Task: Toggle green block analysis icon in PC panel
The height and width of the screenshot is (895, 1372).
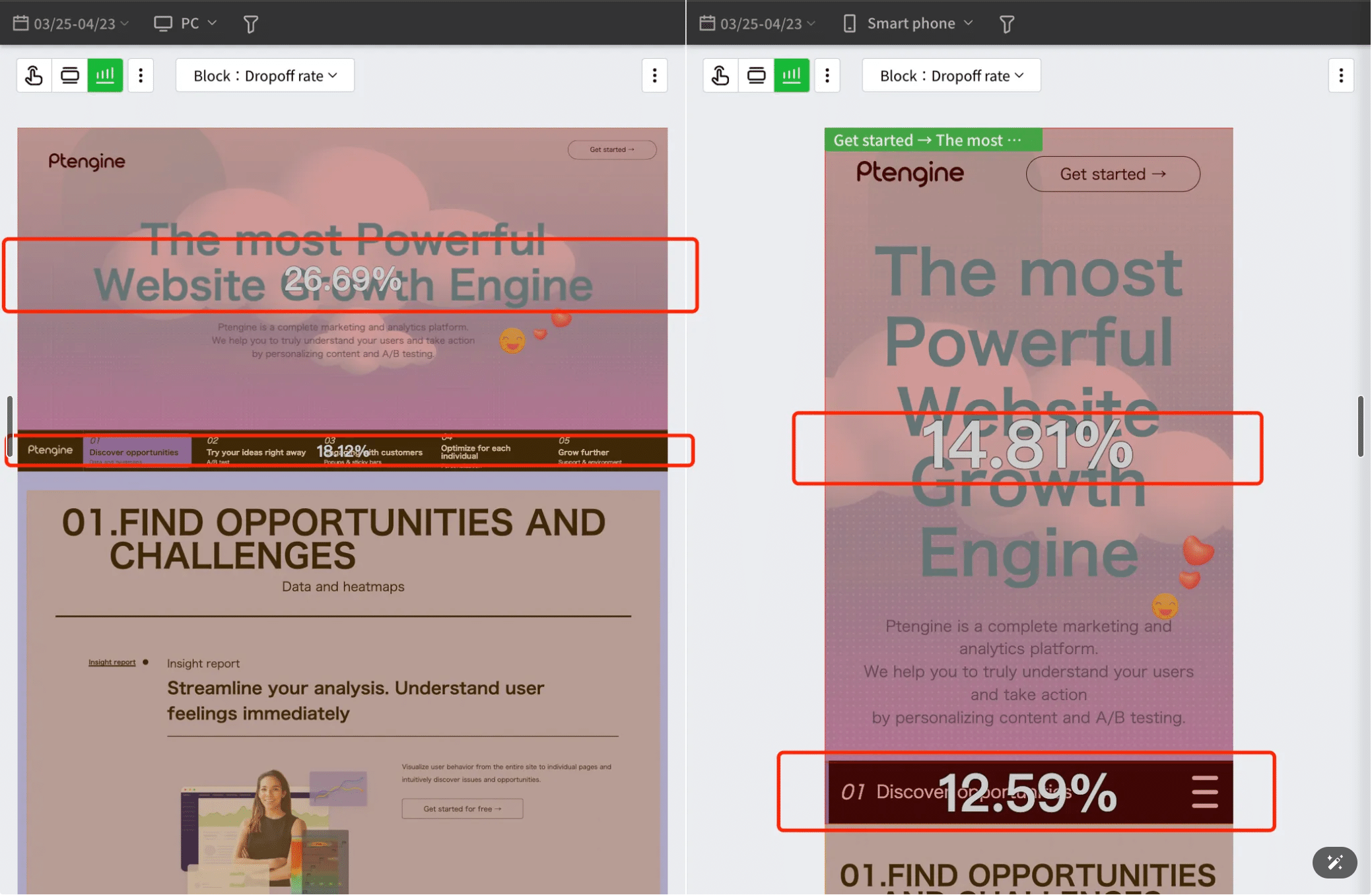Action: click(105, 75)
